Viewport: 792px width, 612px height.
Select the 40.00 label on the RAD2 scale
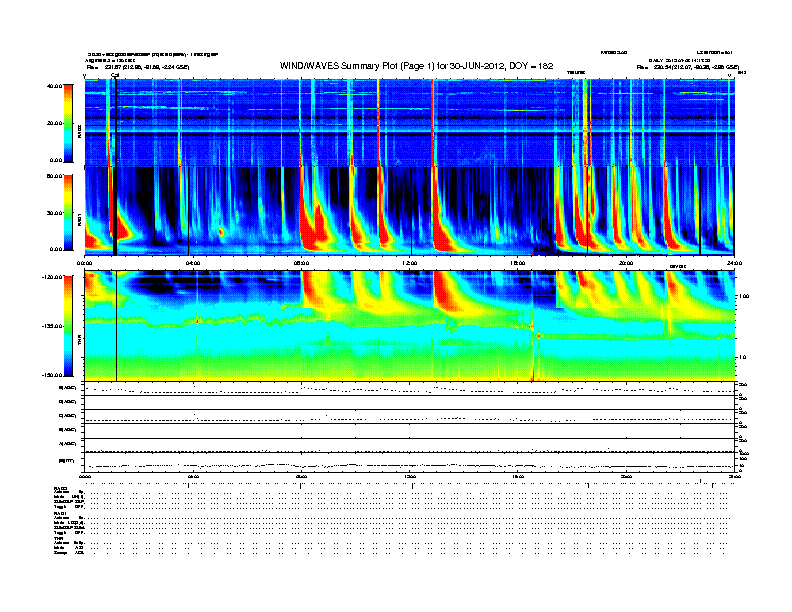(x=54, y=86)
